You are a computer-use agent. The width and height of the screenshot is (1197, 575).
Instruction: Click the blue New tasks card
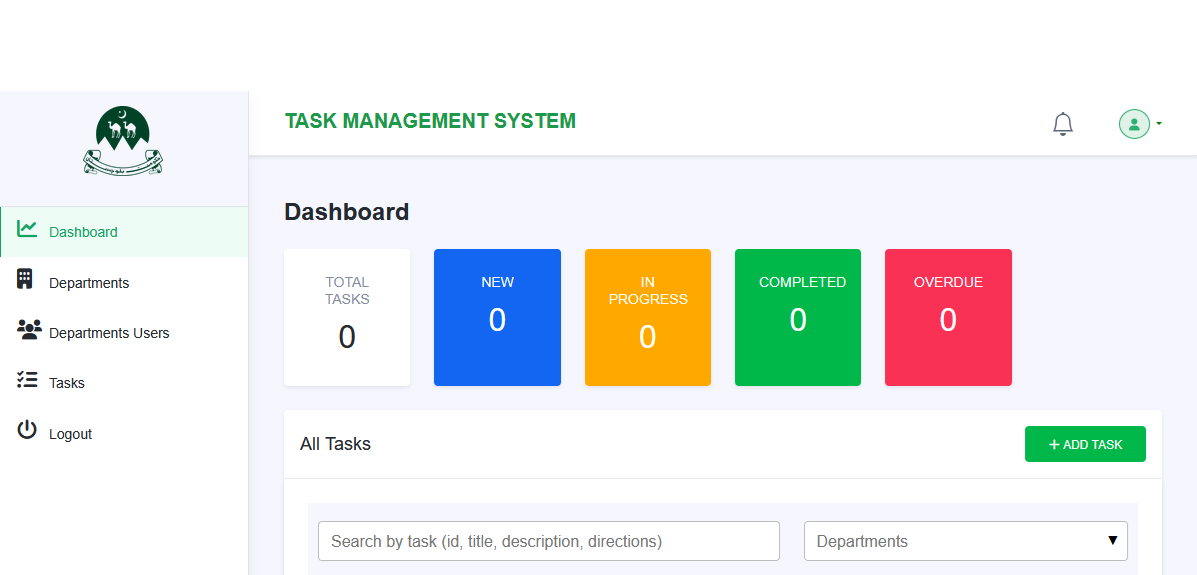tap(497, 317)
